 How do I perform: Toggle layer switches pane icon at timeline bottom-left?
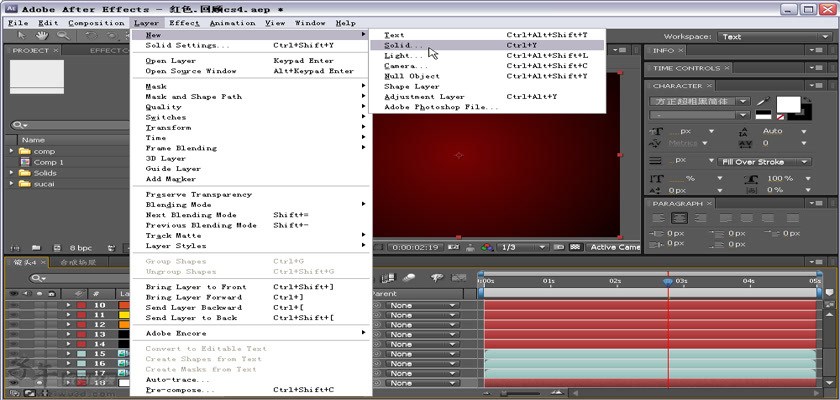pyautogui.click(x=14, y=394)
